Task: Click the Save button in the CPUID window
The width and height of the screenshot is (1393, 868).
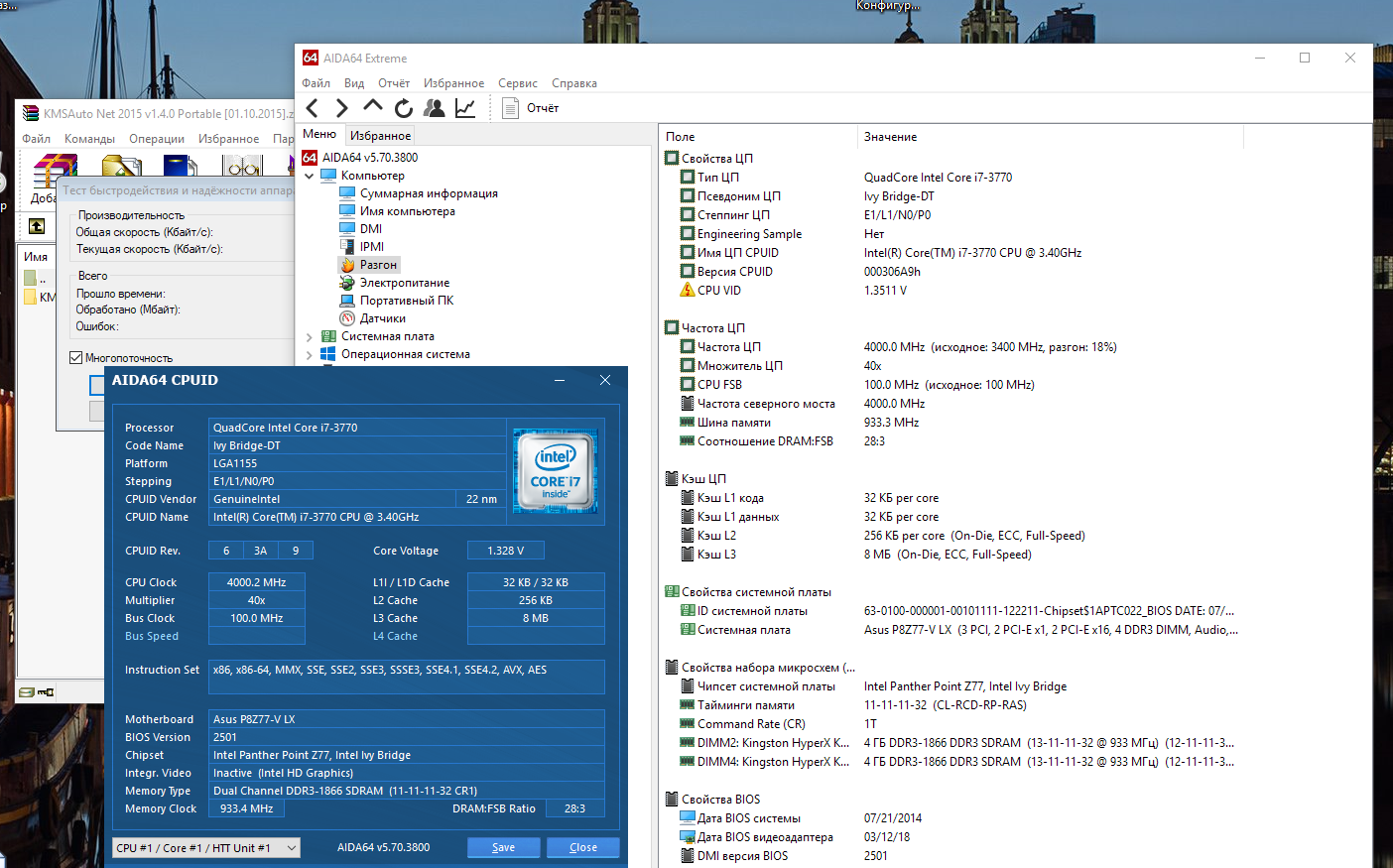Action: pyautogui.click(x=504, y=847)
